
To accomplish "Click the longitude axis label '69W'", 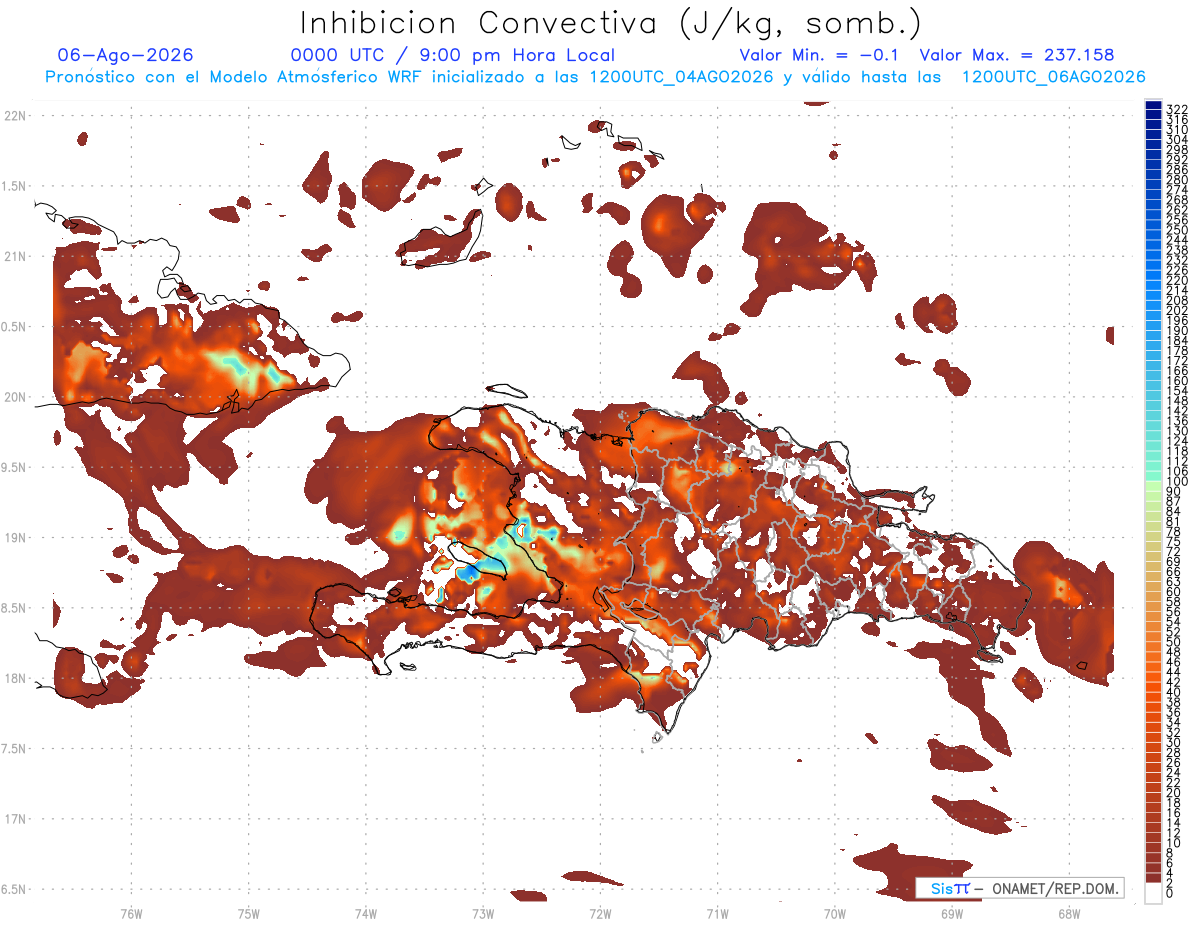I will click(x=951, y=913).
